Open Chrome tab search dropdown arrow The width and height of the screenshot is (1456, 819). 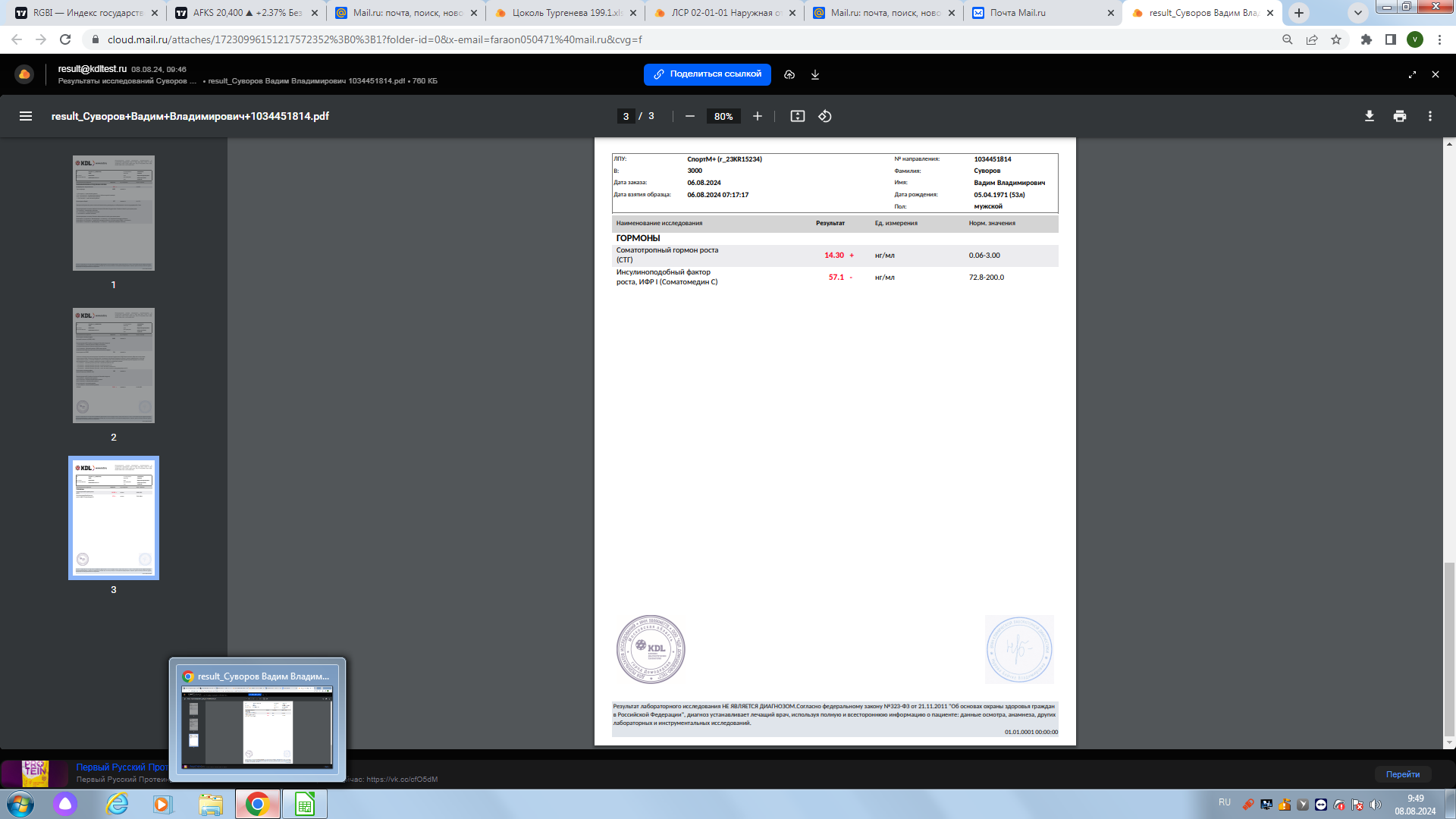click(x=1357, y=13)
